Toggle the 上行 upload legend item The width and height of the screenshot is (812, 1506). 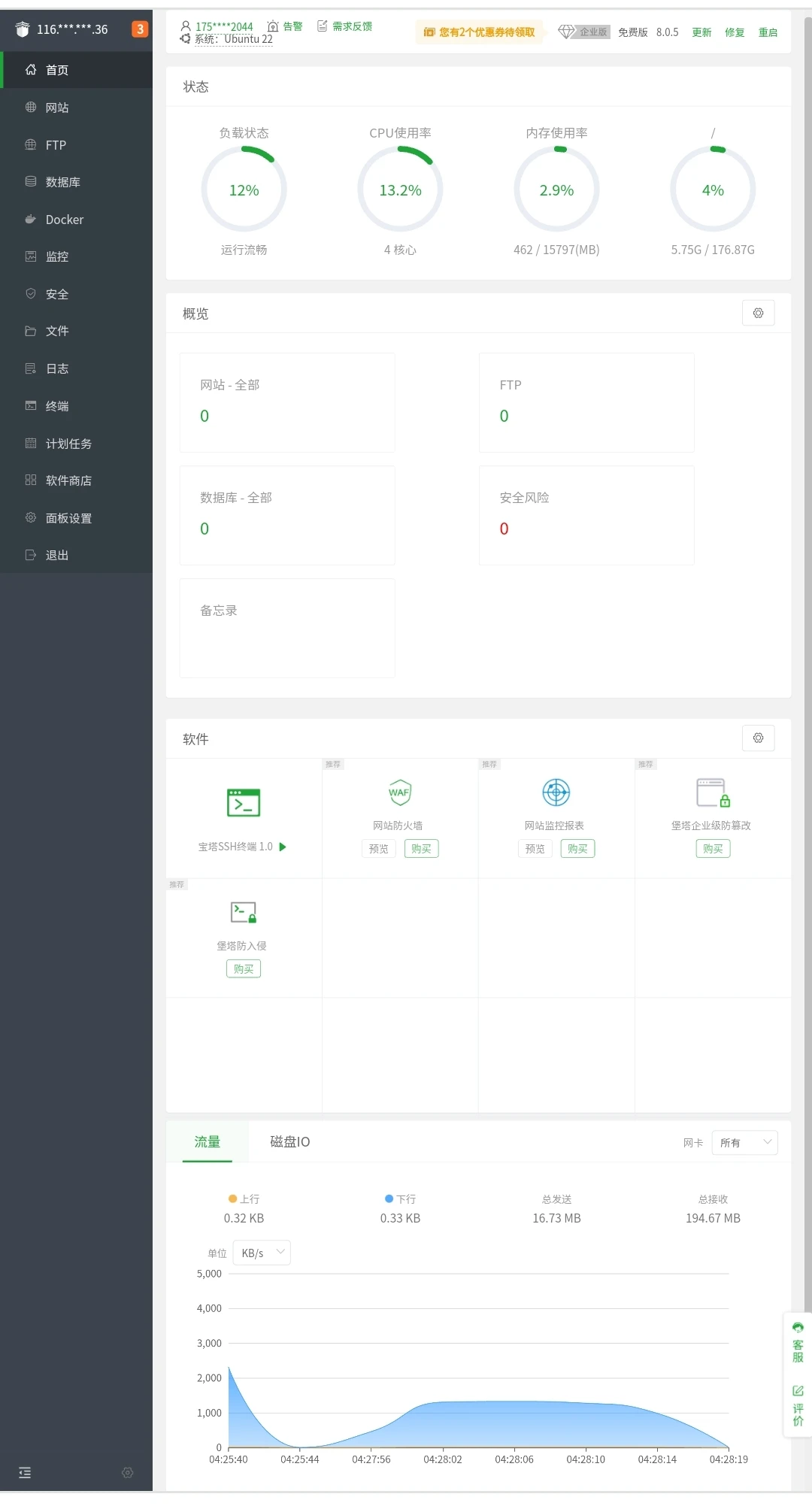tap(244, 1199)
